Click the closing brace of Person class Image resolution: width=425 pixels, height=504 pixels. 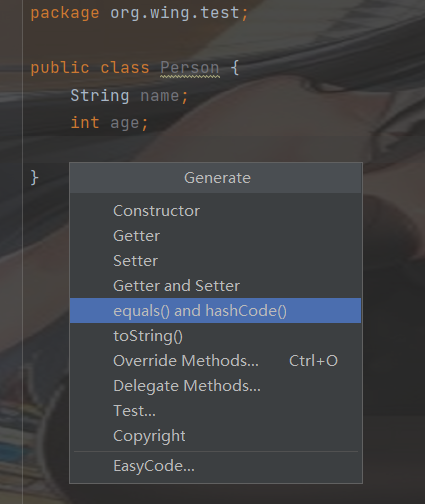[x=34, y=177]
